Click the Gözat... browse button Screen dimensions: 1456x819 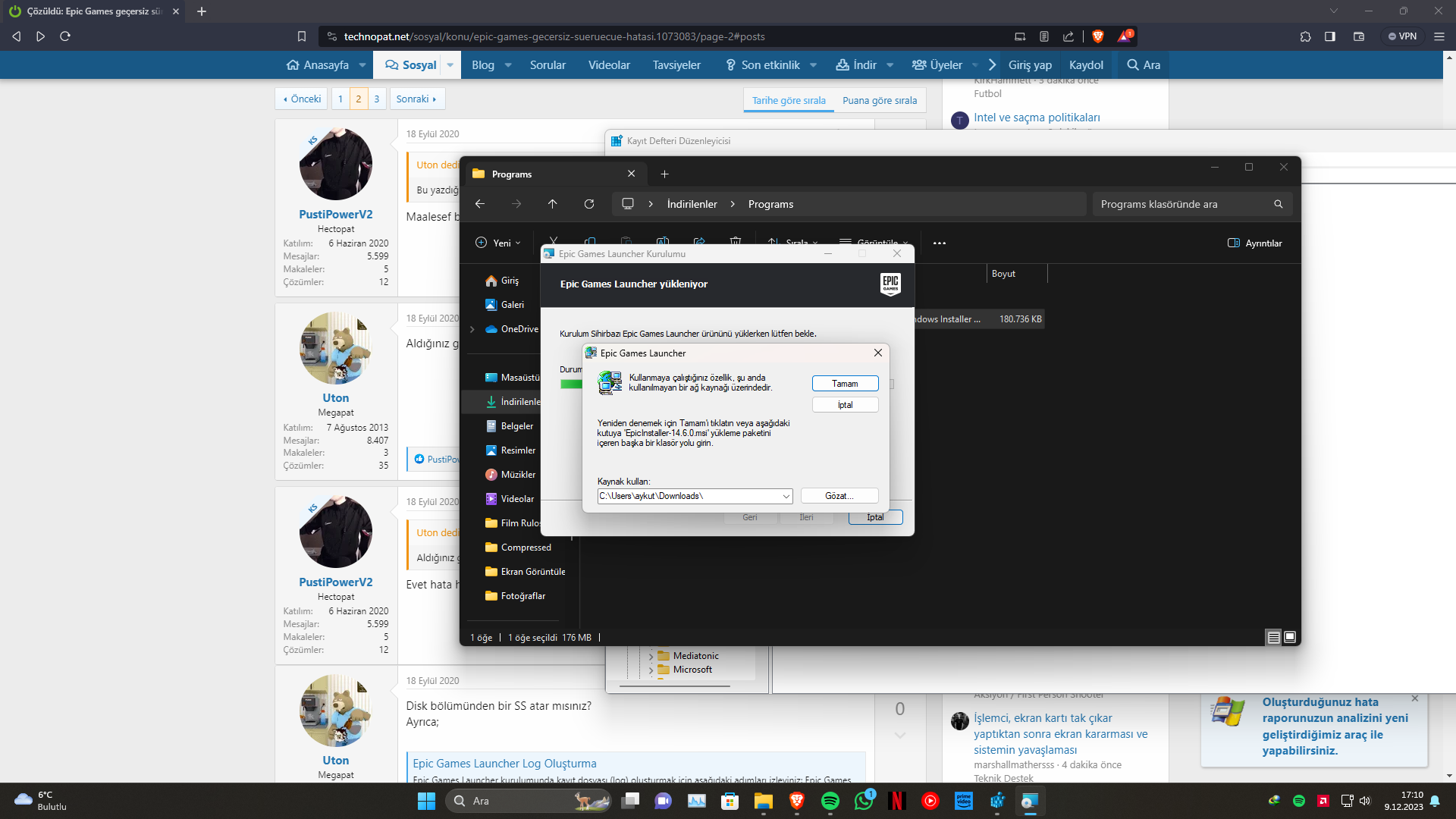[x=839, y=496]
